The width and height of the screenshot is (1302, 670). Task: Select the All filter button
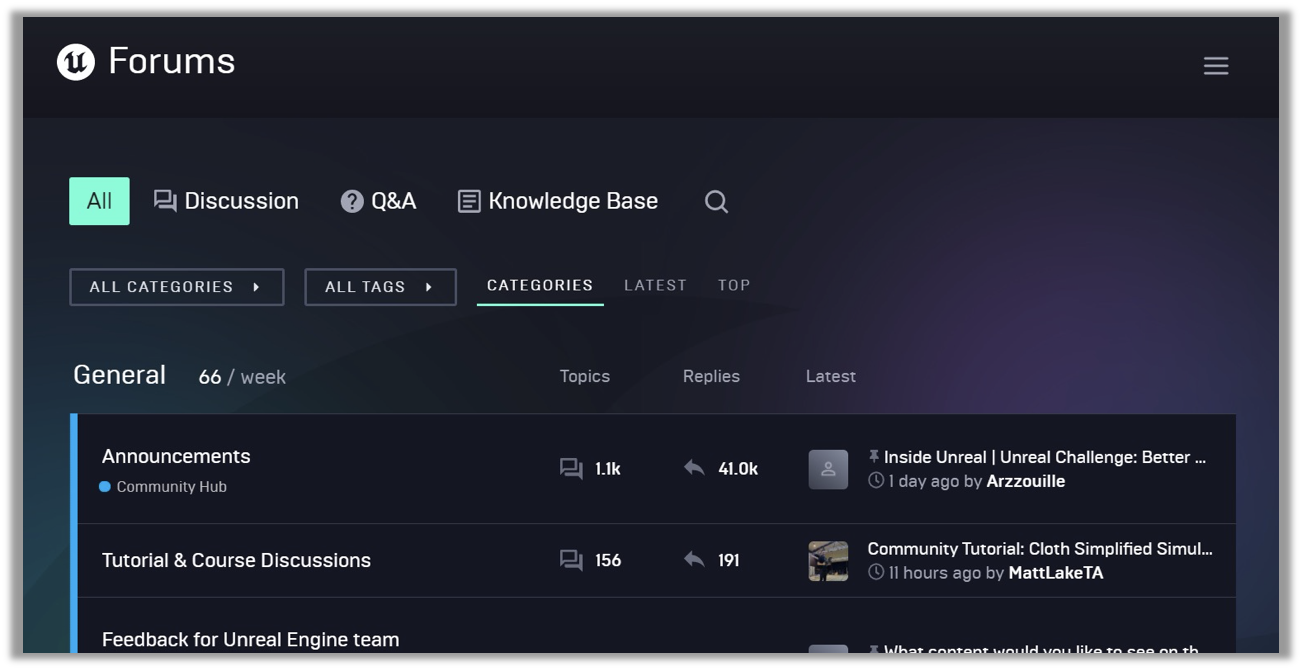tap(99, 201)
